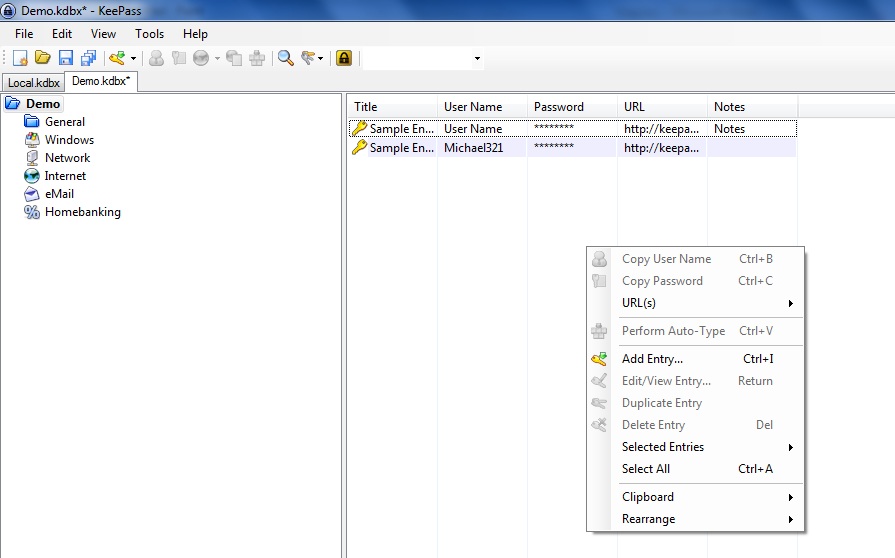Sort entries by the URL column
895x558 pixels.
pos(662,107)
